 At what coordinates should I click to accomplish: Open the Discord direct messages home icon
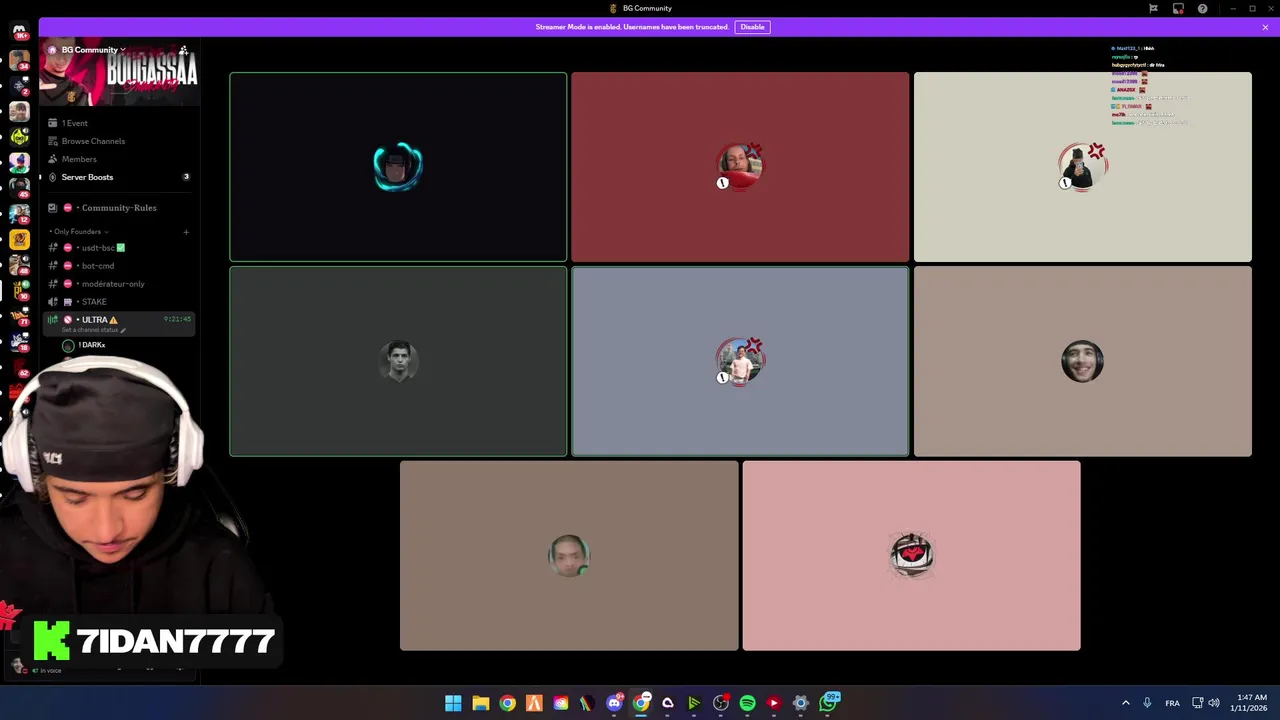(x=19, y=31)
